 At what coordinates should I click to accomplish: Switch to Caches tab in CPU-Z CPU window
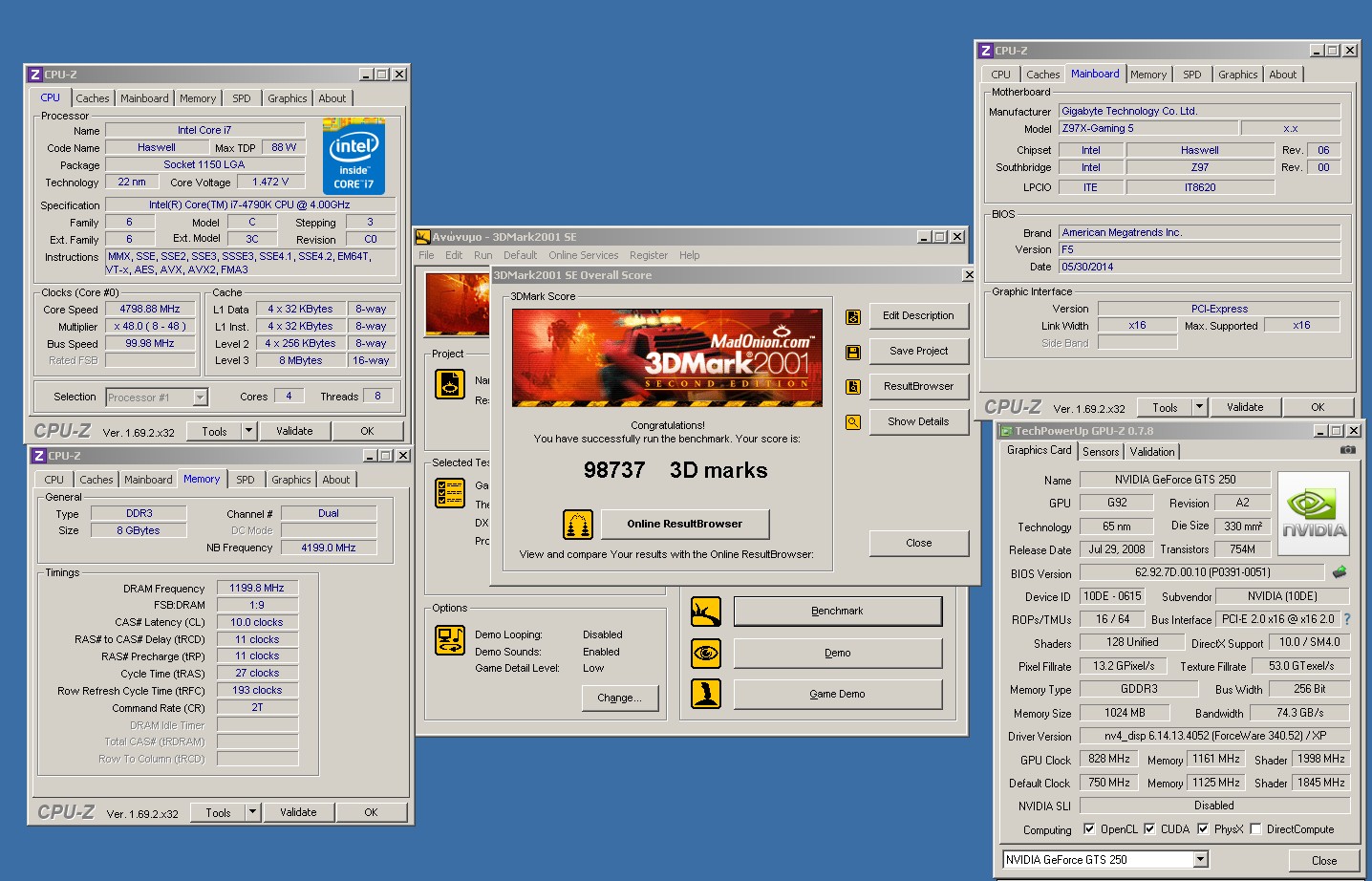[x=93, y=98]
